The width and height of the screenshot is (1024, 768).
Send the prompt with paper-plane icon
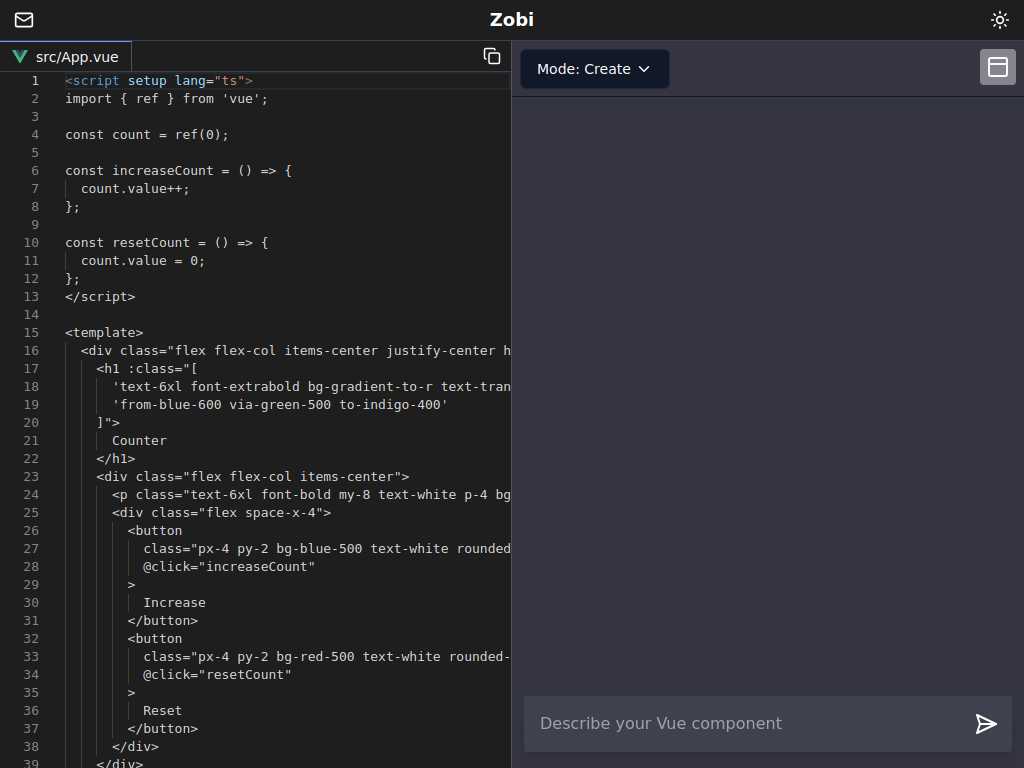point(985,724)
